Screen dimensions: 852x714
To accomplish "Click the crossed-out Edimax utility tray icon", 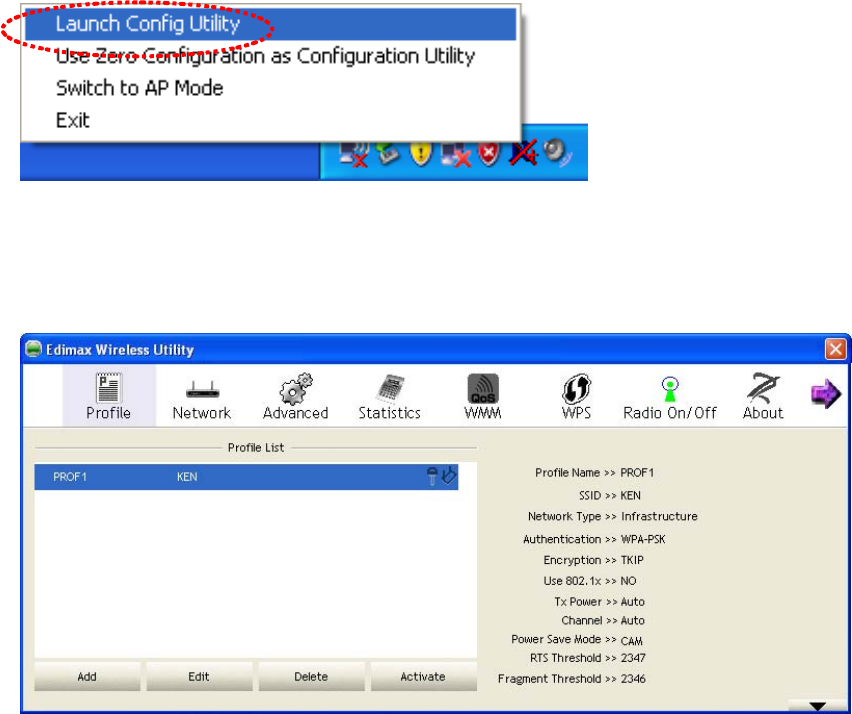I will click(x=523, y=152).
